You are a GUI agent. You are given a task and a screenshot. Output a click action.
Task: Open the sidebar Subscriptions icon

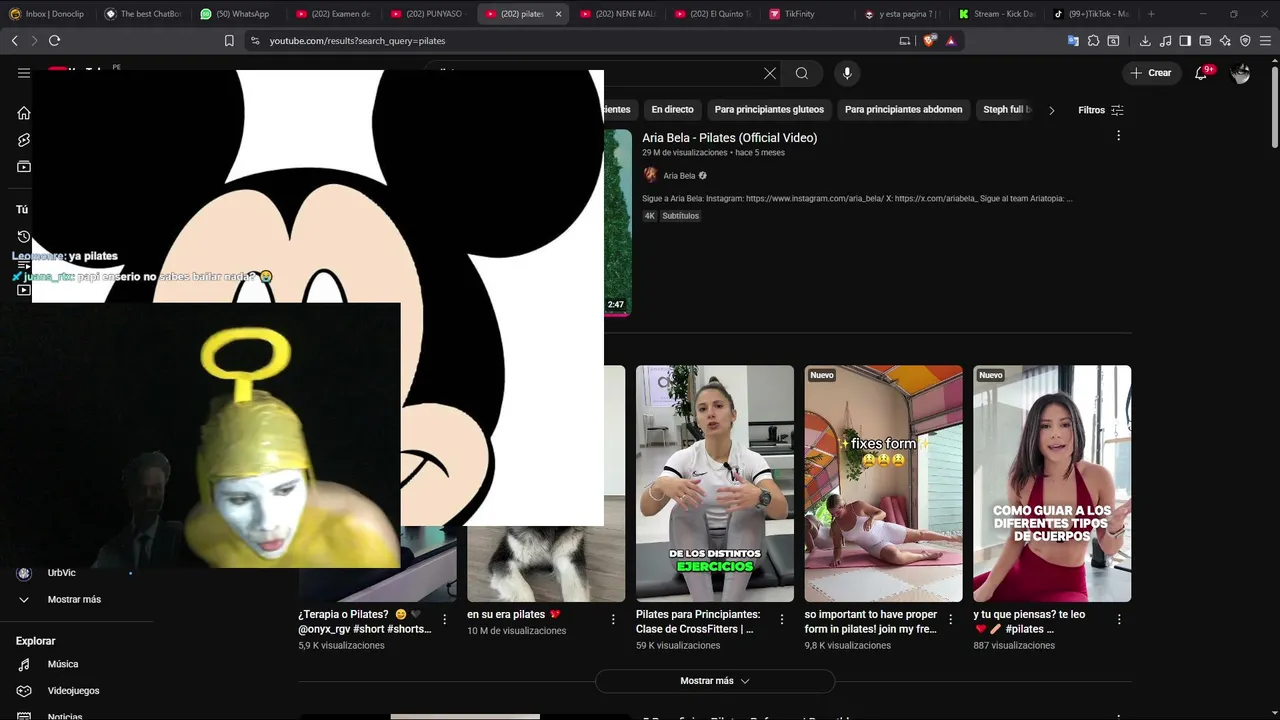24,167
